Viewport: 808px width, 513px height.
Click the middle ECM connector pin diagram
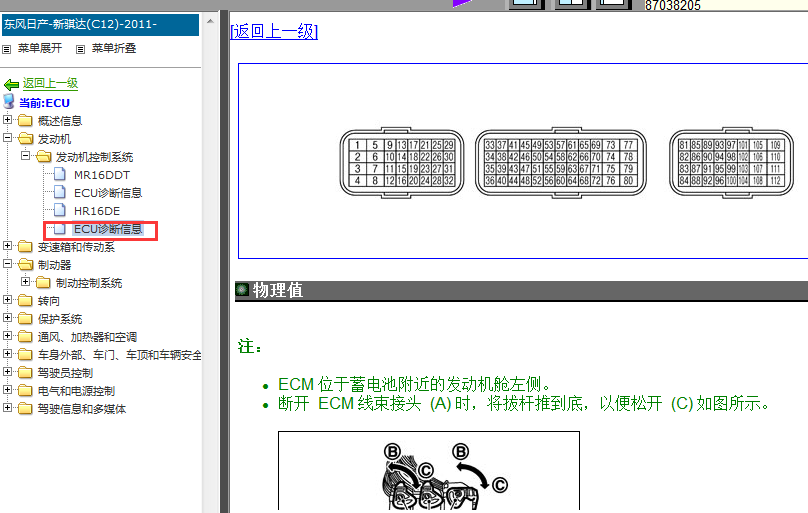click(x=560, y=163)
